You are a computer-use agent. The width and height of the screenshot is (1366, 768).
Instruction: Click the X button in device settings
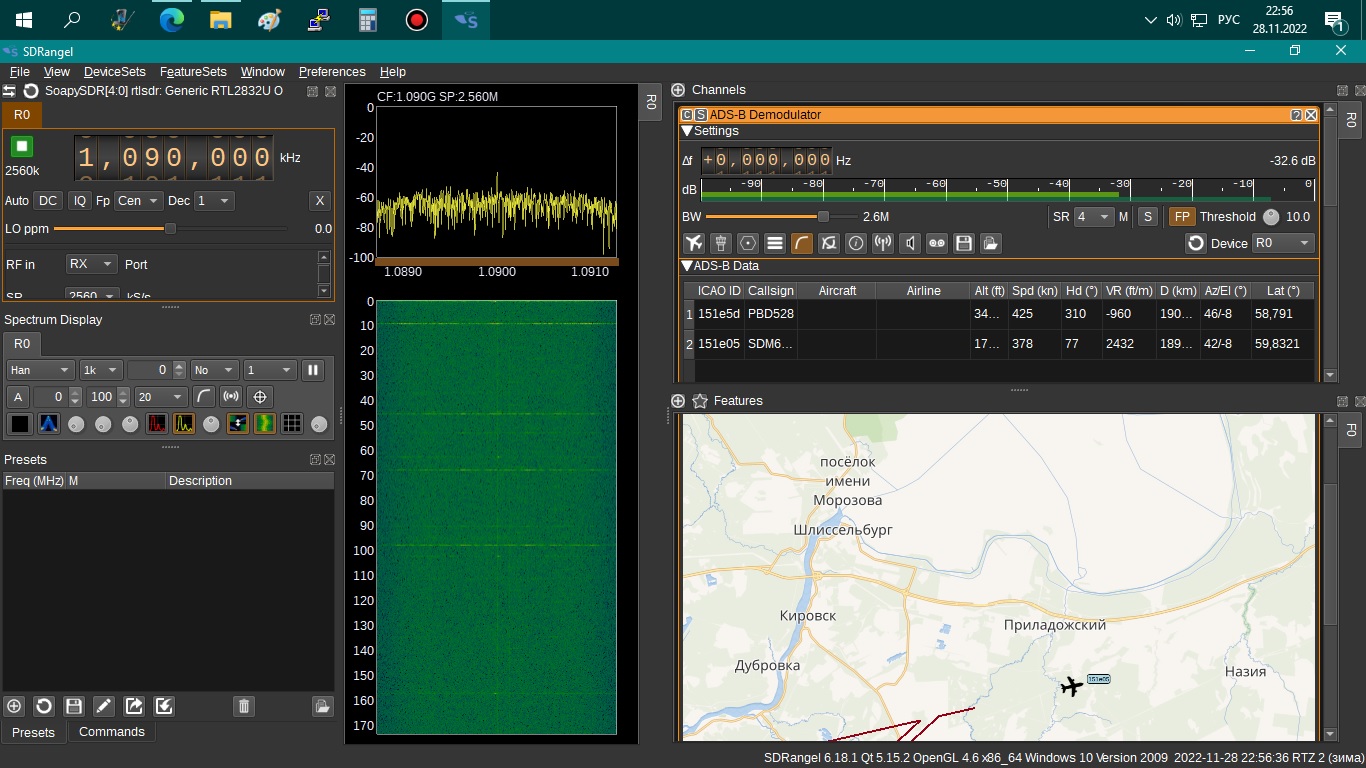319,200
